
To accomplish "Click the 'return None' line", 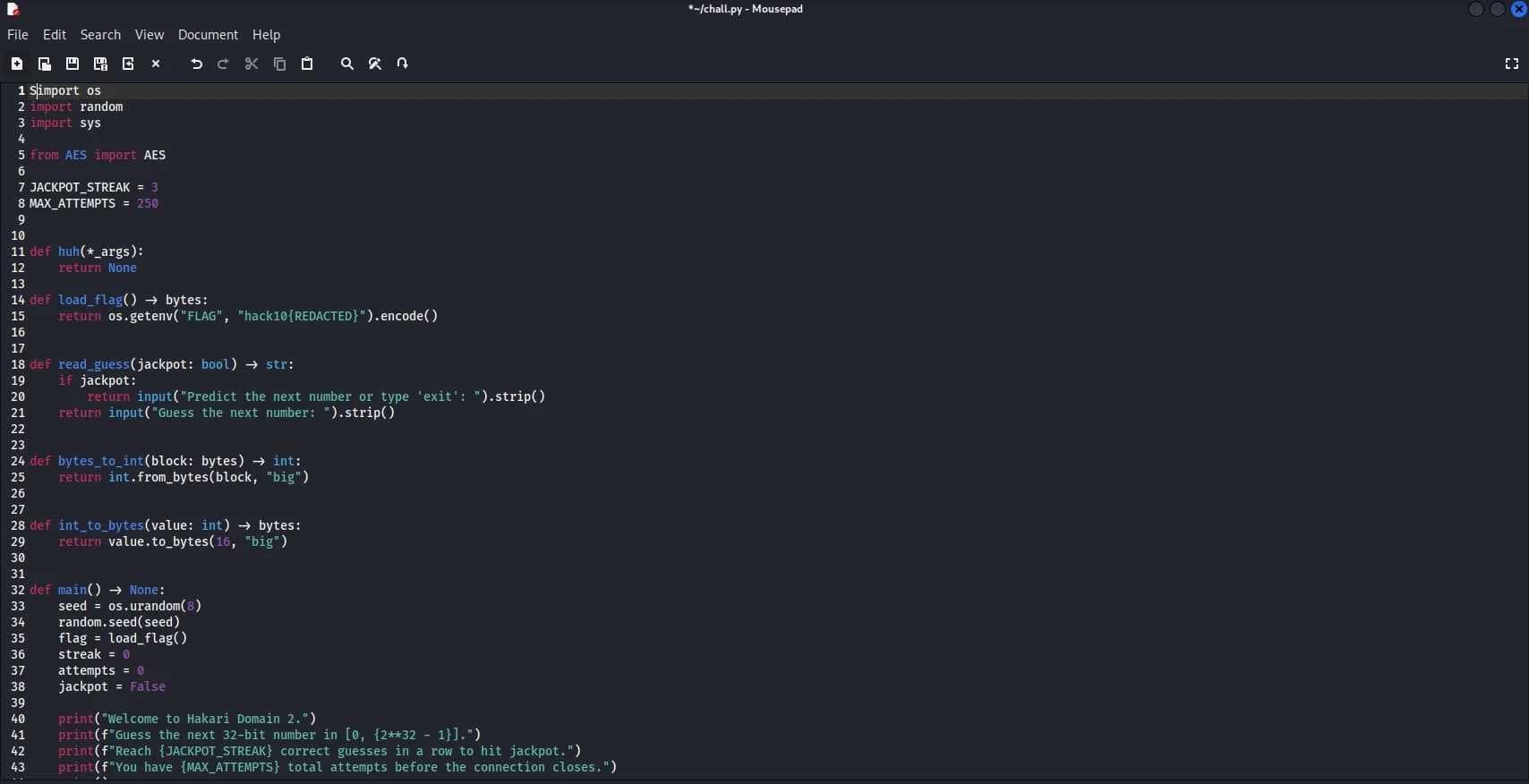I will 98,268.
